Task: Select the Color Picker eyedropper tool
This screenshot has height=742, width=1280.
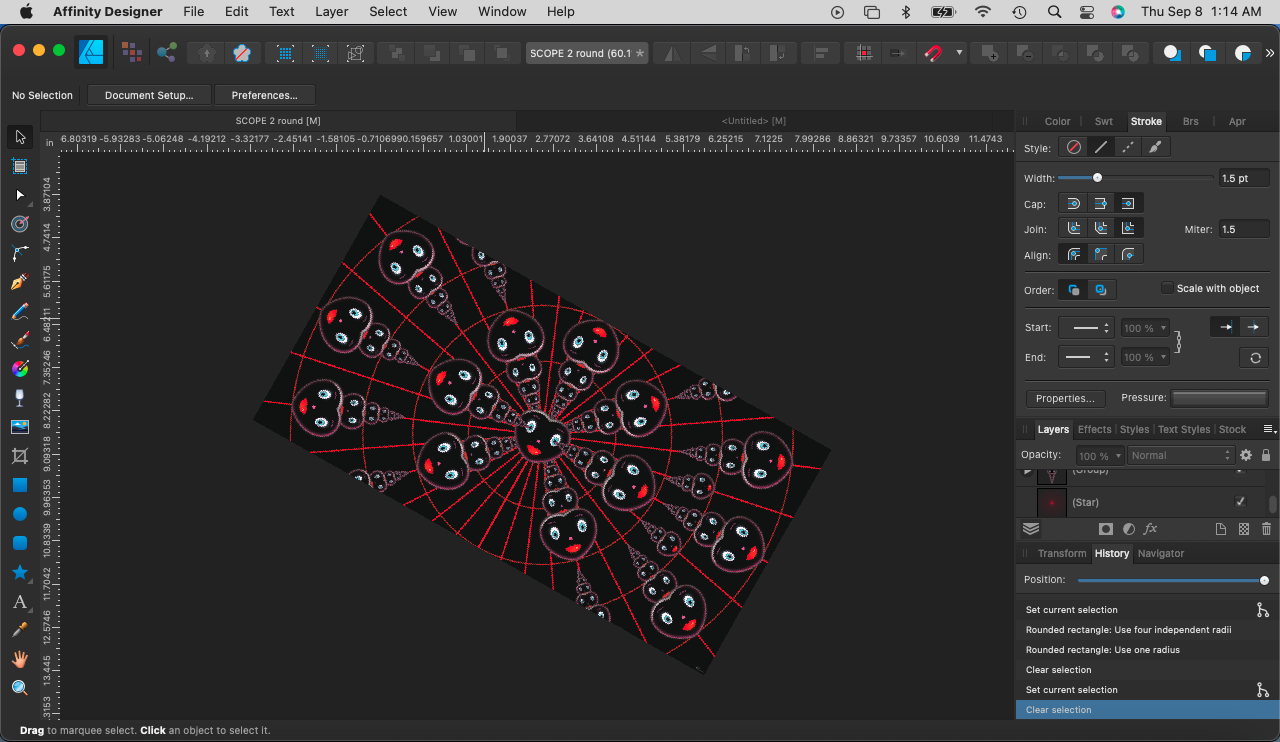Action: [x=20, y=630]
